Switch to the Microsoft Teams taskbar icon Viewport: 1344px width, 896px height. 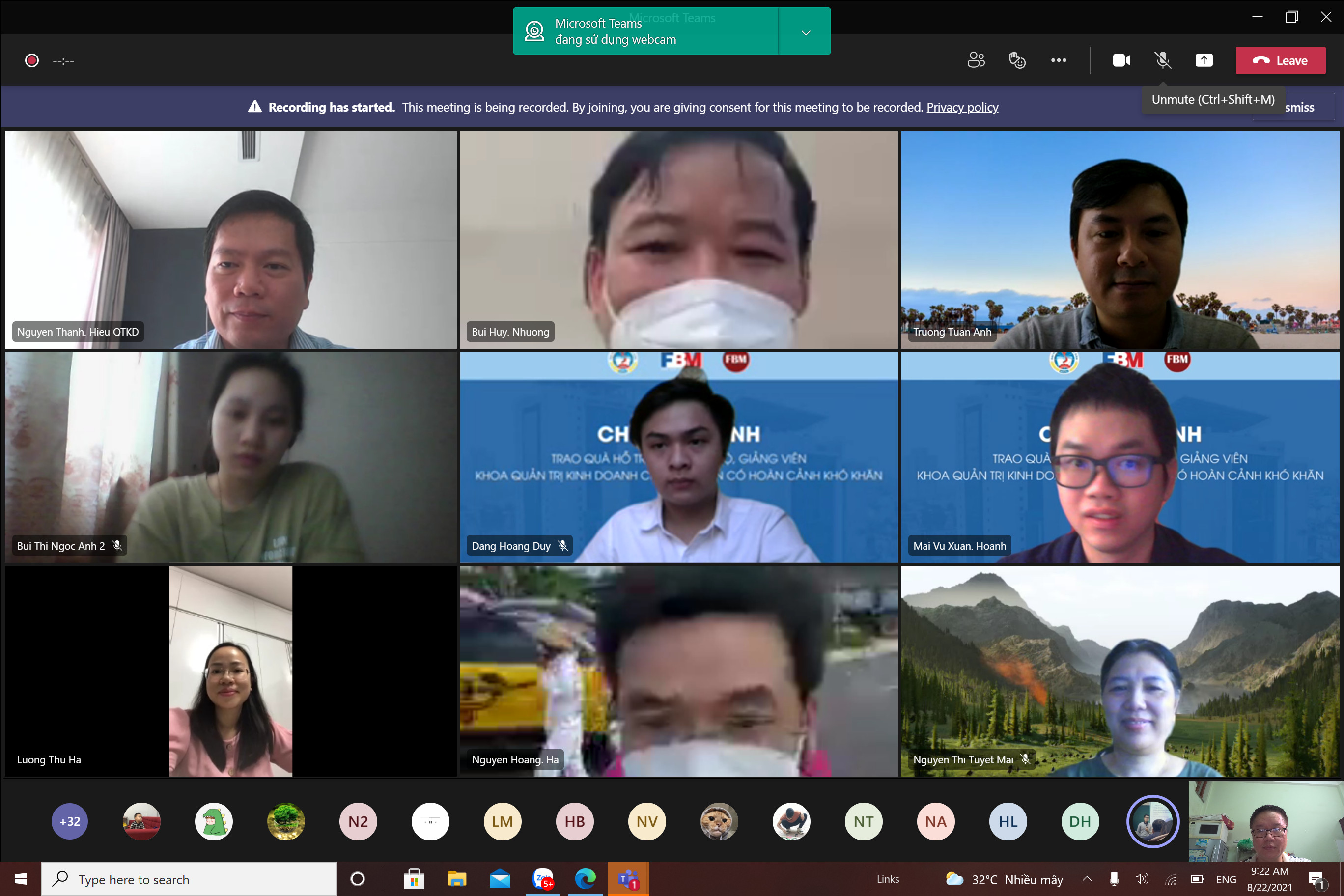[628, 879]
